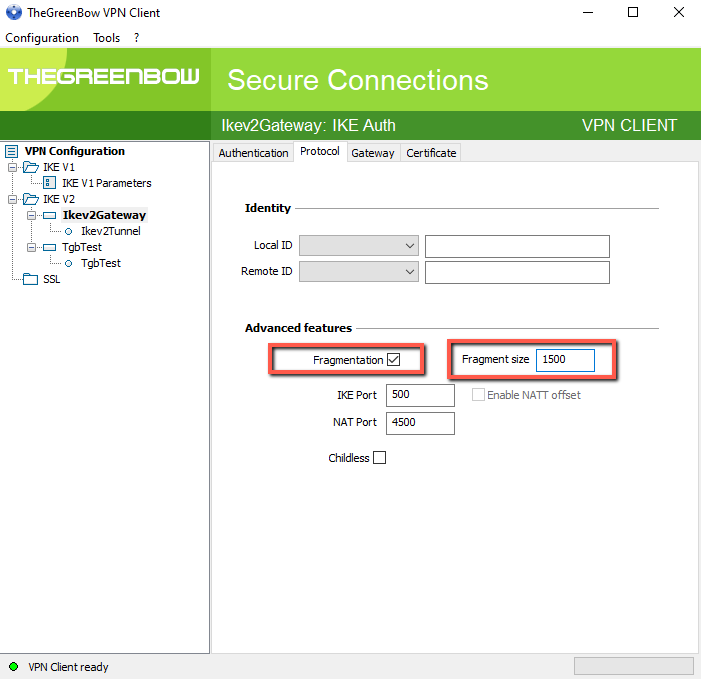Screen dimensions: 701x679
Task: Open the Configuration menu
Action: [x=42, y=38]
